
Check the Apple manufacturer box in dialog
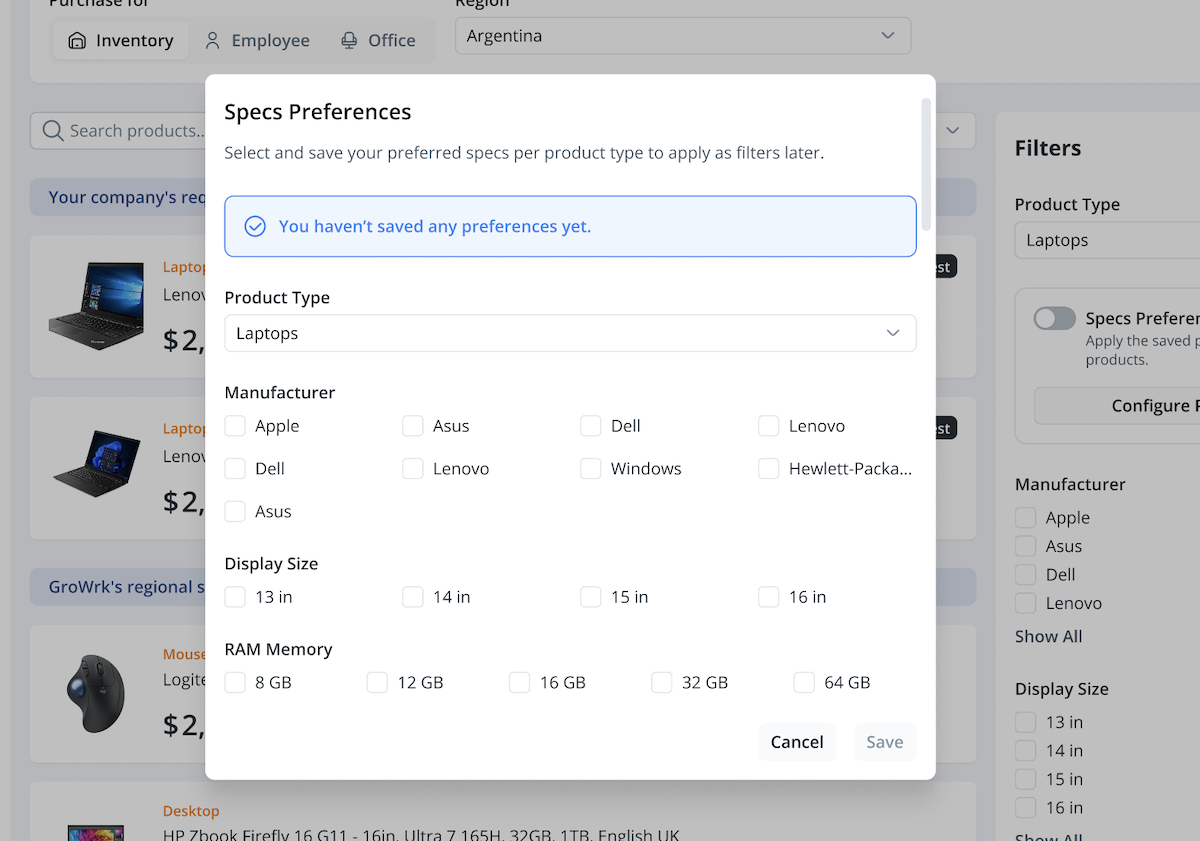click(235, 427)
